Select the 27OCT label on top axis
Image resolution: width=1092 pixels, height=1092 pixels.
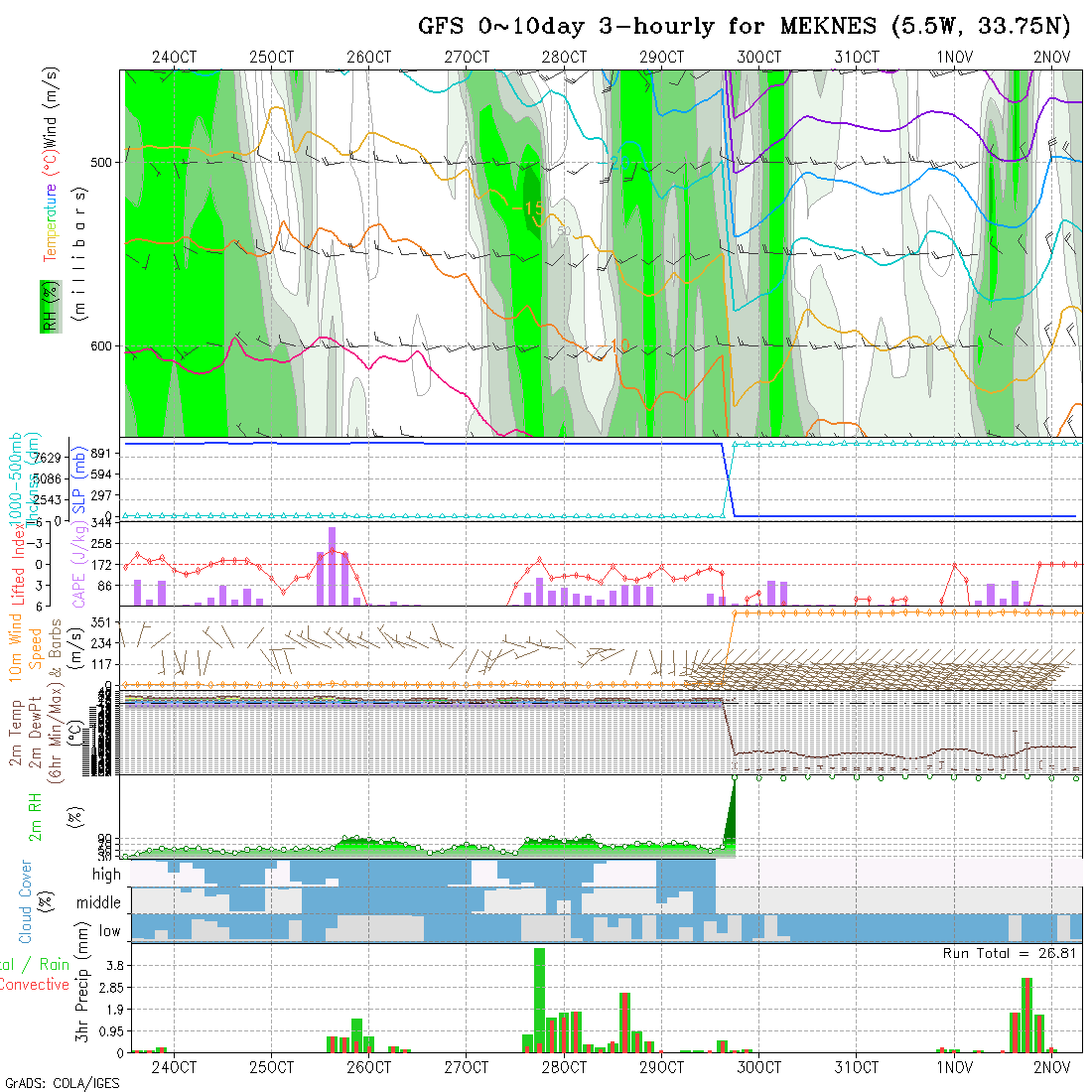click(x=467, y=58)
